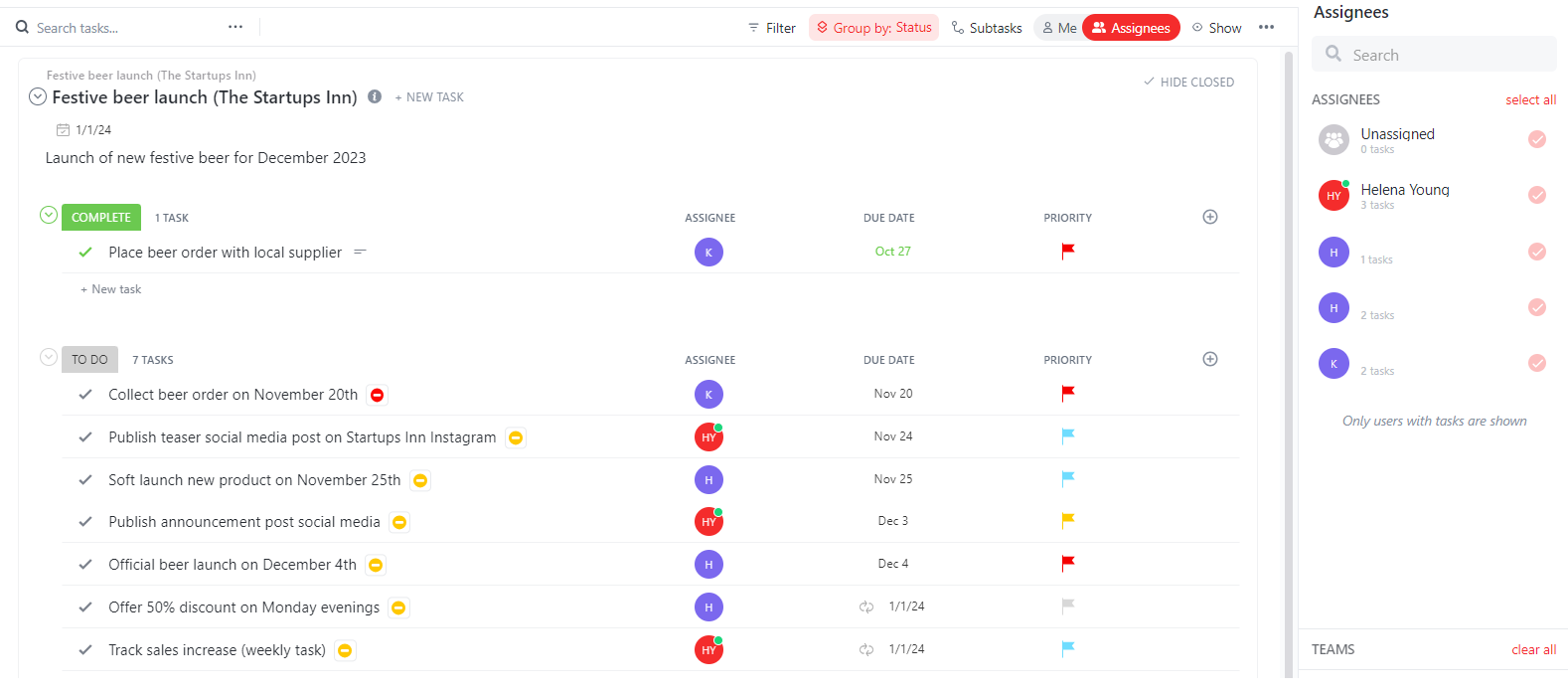Click the select all assignees link
Screen dimensions: 1568x693
(1530, 99)
